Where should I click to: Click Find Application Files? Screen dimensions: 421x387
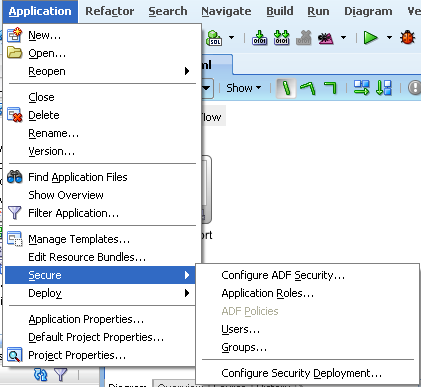(x=103, y=177)
